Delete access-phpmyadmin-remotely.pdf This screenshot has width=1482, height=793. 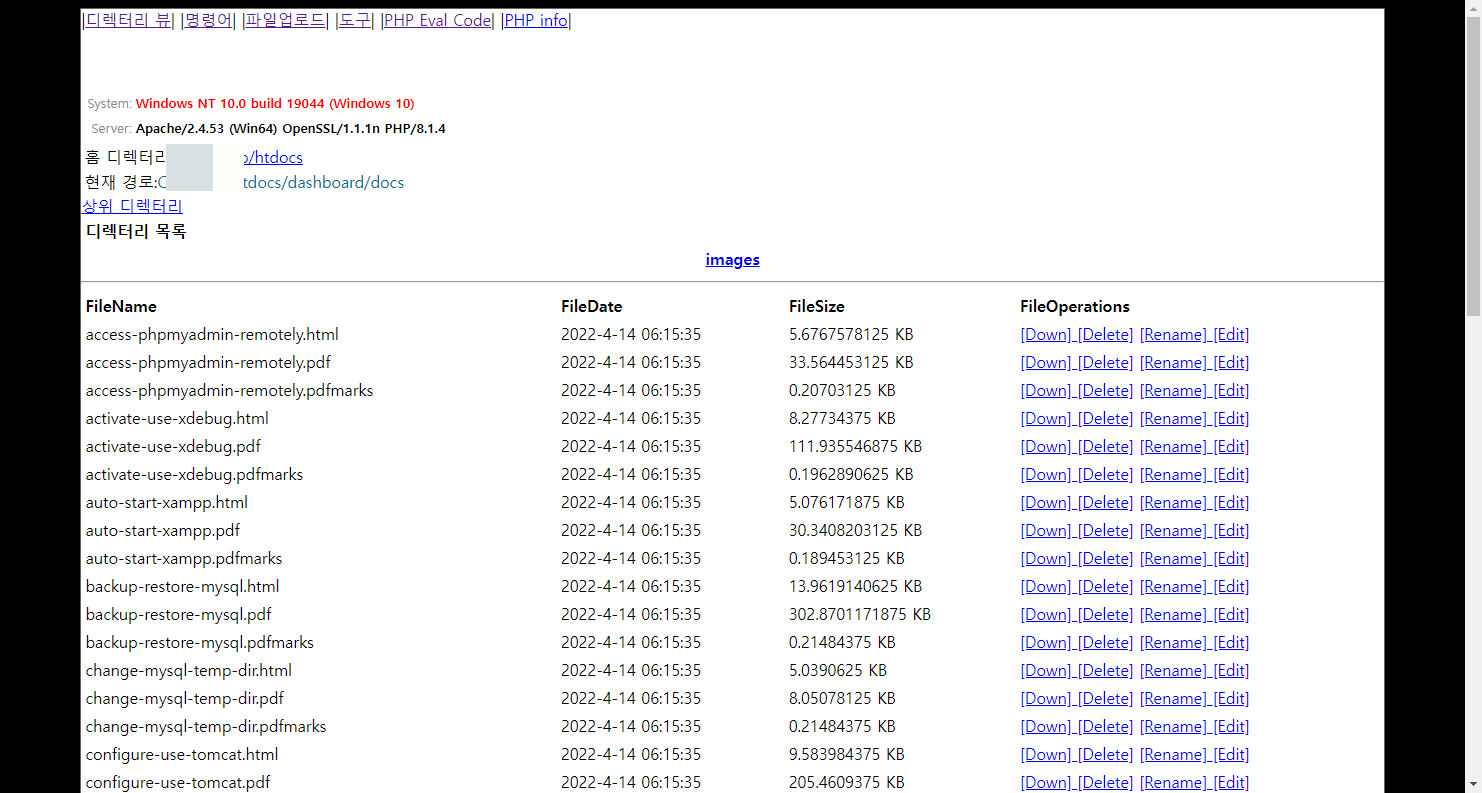click(1105, 362)
